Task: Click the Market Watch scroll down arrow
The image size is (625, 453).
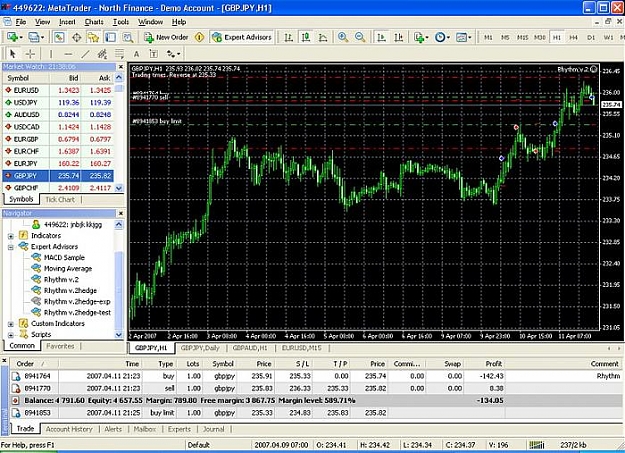Action: click(119, 188)
